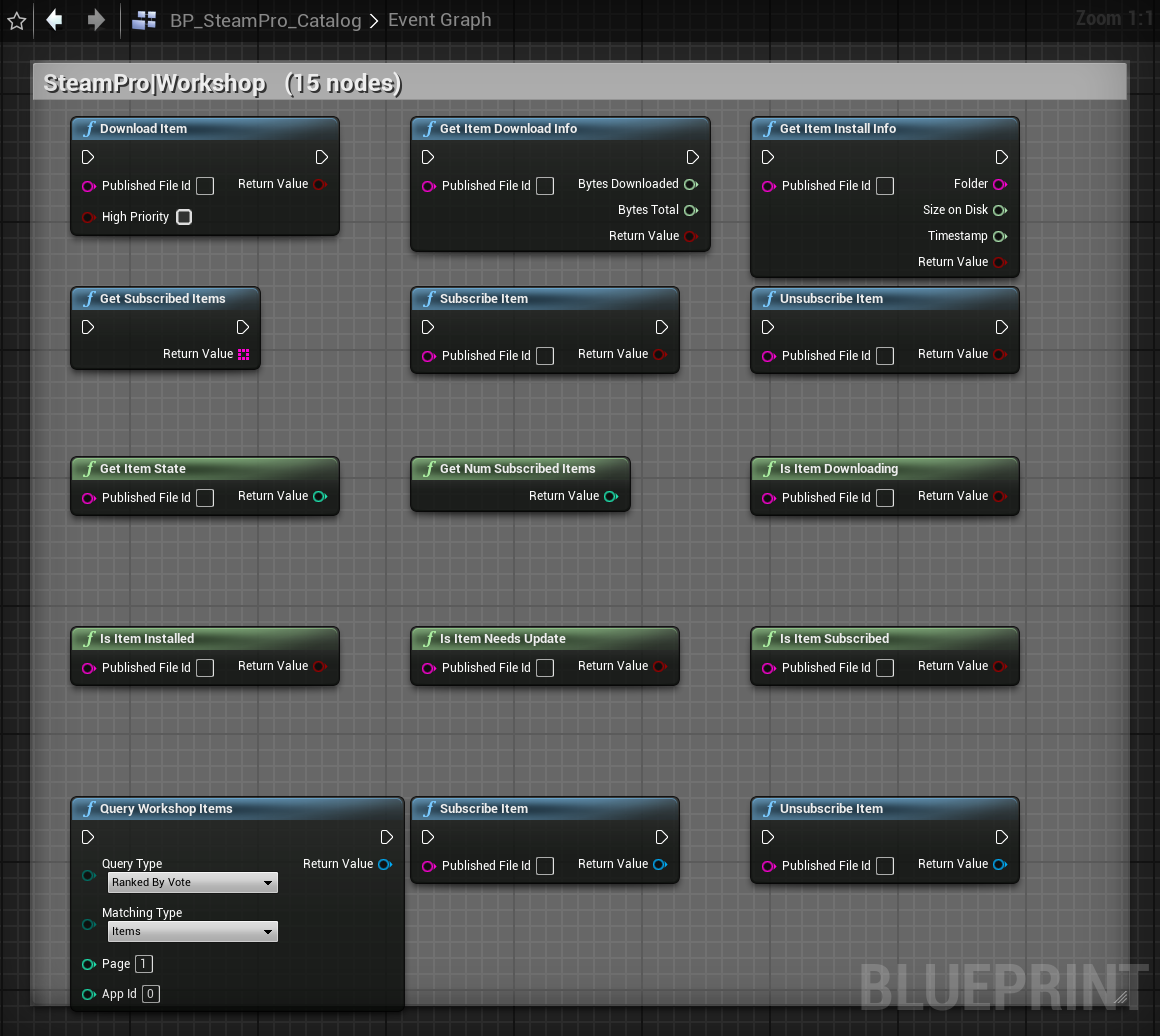Image resolution: width=1160 pixels, height=1036 pixels.
Task: Select the Is Item Downloading node title
Action: [x=839, y=469]
